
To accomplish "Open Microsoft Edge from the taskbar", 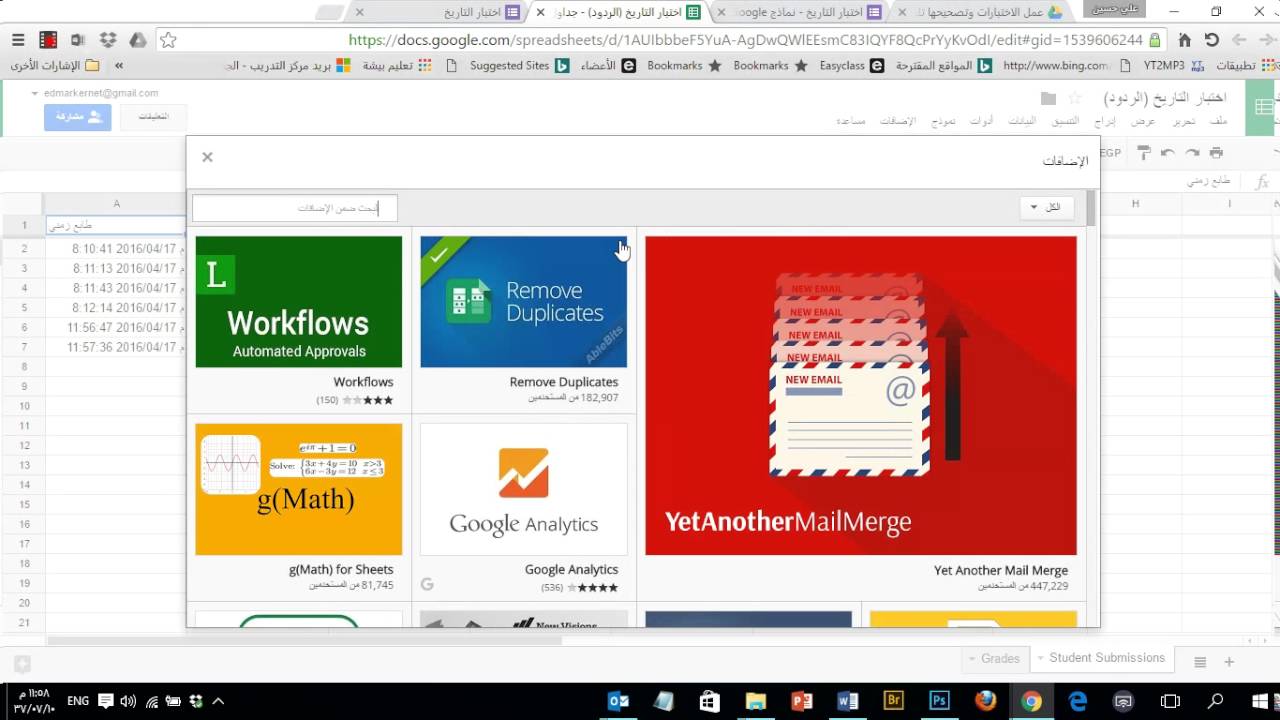I will pyautogui.click(x=1077, y=701).
